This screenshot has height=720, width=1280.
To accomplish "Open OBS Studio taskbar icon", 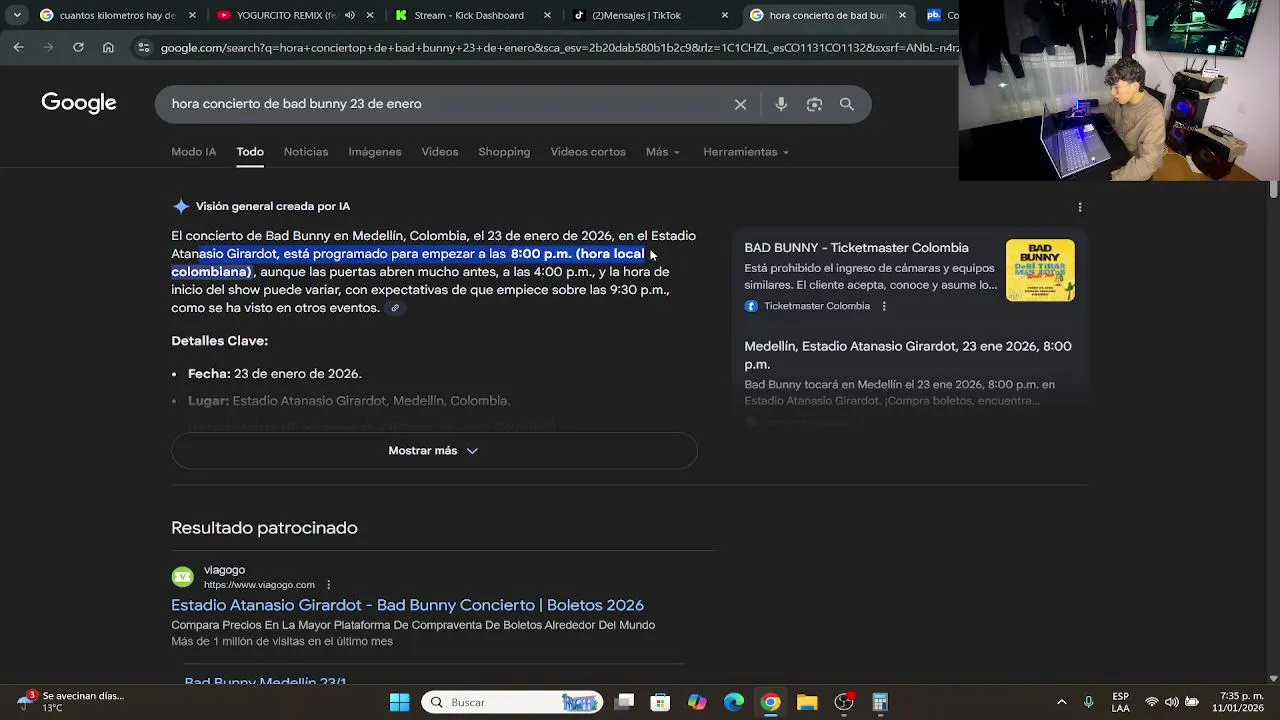I will pos(844,702).
